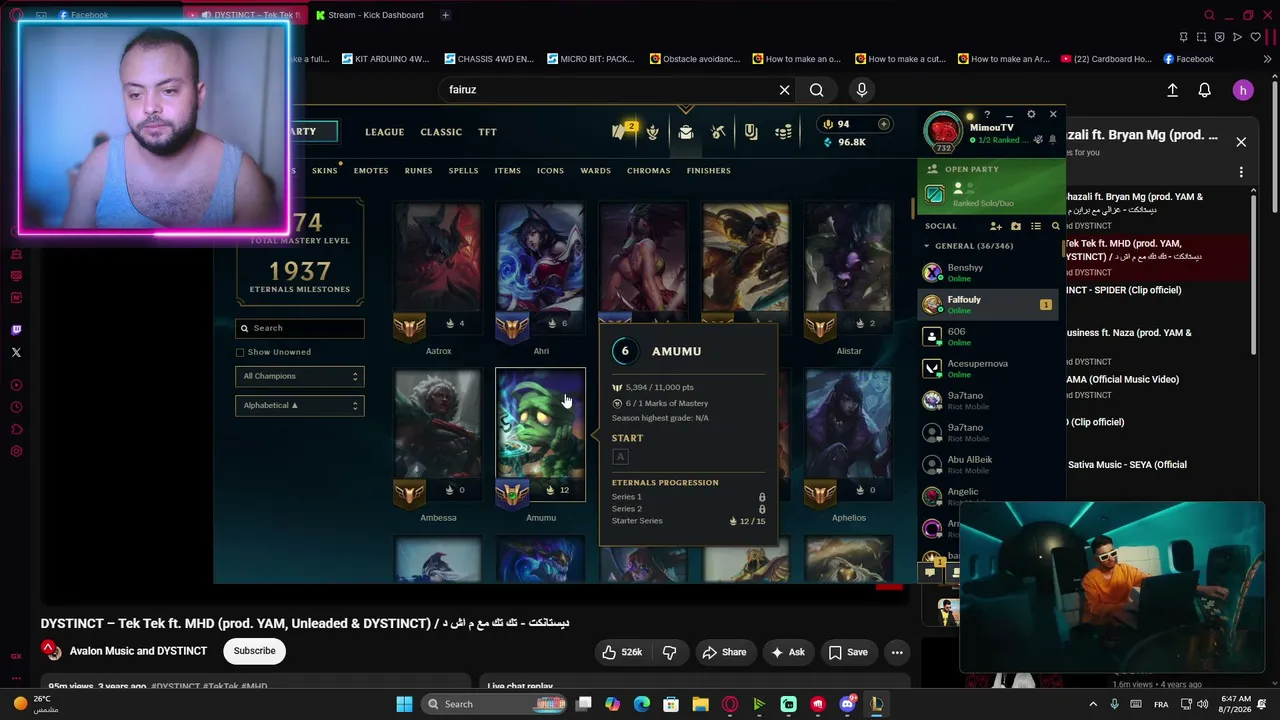Open the League tab in client navigation
This screenshot has width=1280, height=720.
[385, 132]
